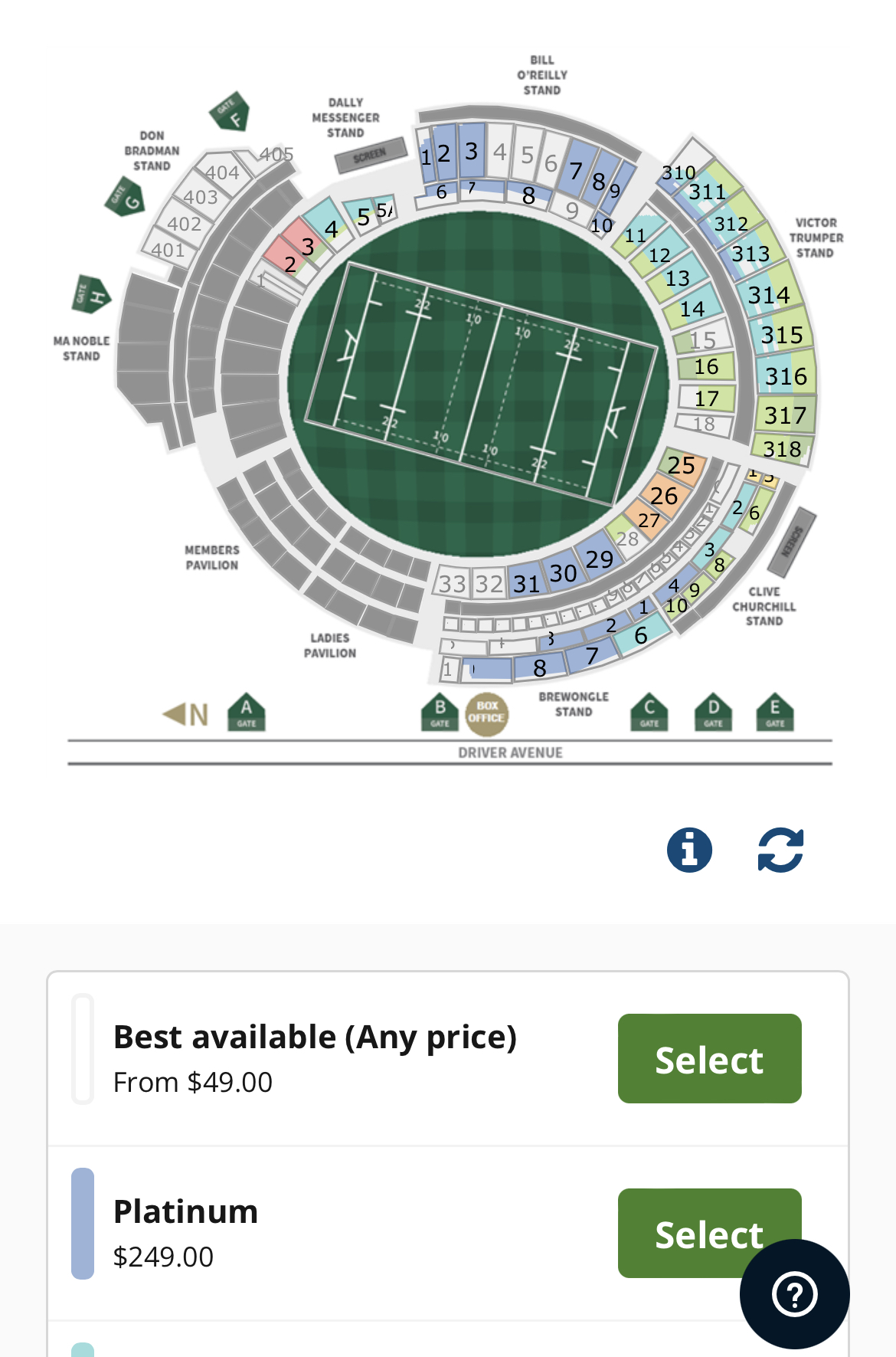Click Gate B marker on map
Image resolution: width=896 pixels, height=1357 pixels.
tap(440, 712)
